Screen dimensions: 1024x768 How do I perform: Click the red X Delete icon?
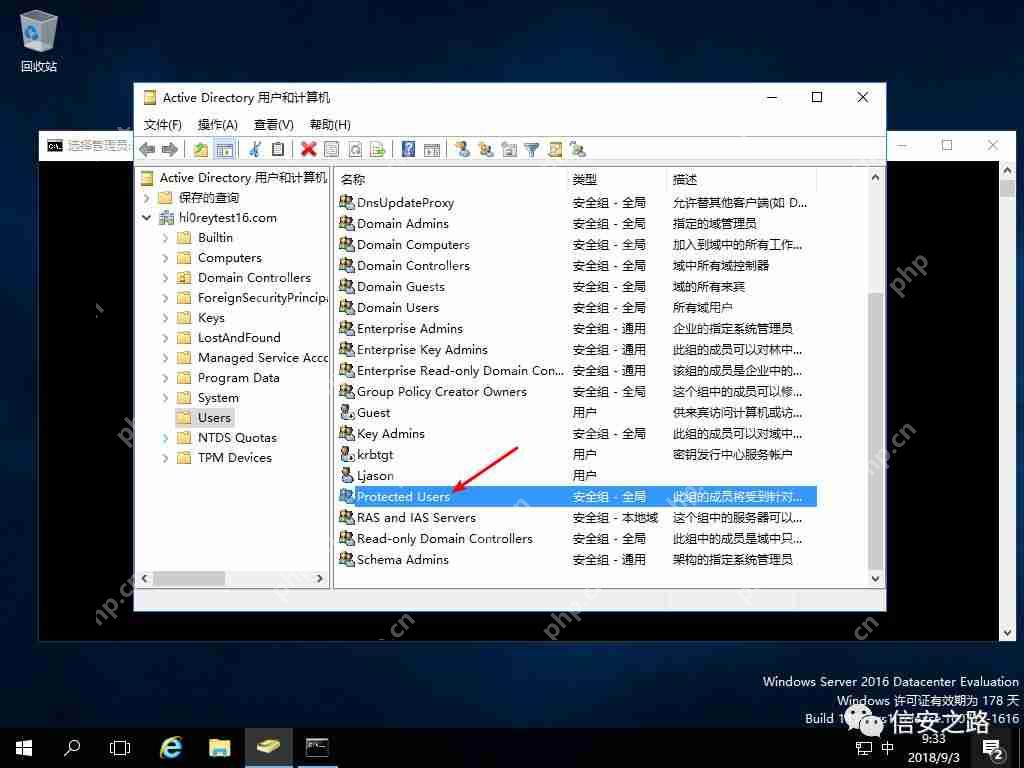tap(308, 150)
